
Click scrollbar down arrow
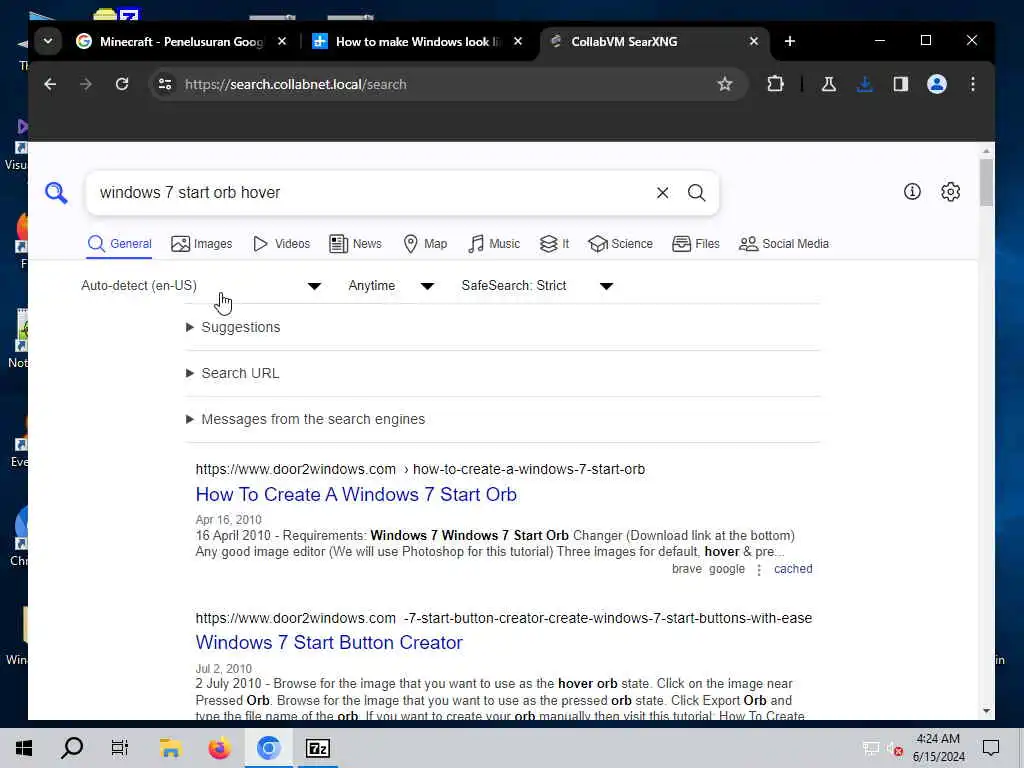pyautogui.click(x=986, y=711)
